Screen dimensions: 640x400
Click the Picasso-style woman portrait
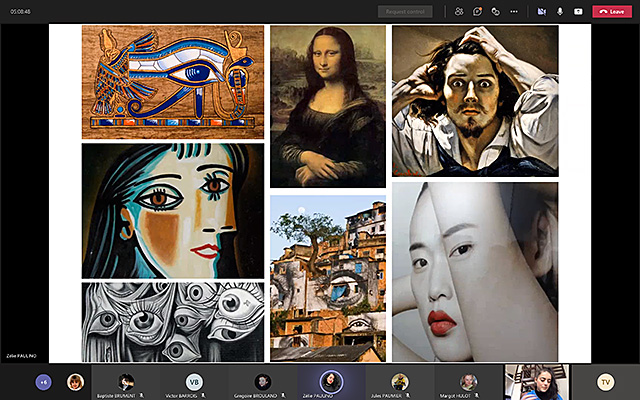[x=173, y=211]
